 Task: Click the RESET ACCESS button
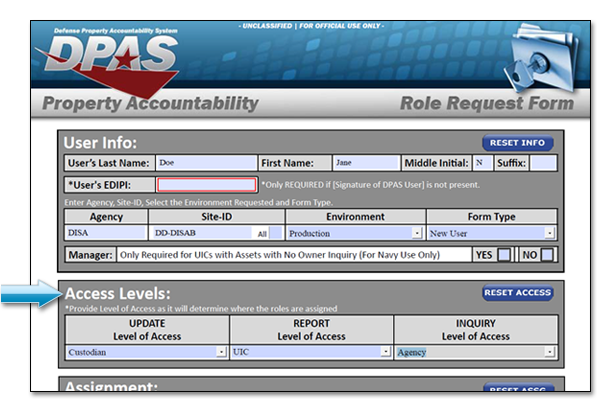(x=517, y=293)
